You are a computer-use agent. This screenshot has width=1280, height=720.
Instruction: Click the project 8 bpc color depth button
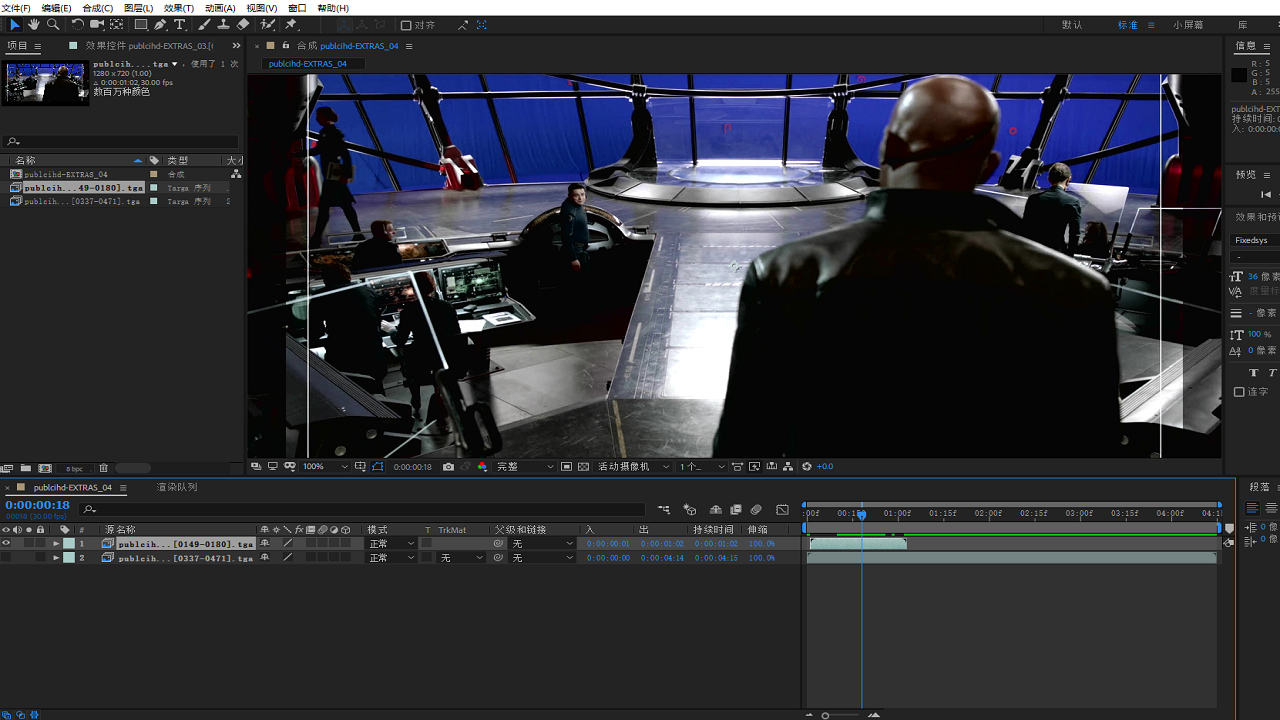(75, 468)
